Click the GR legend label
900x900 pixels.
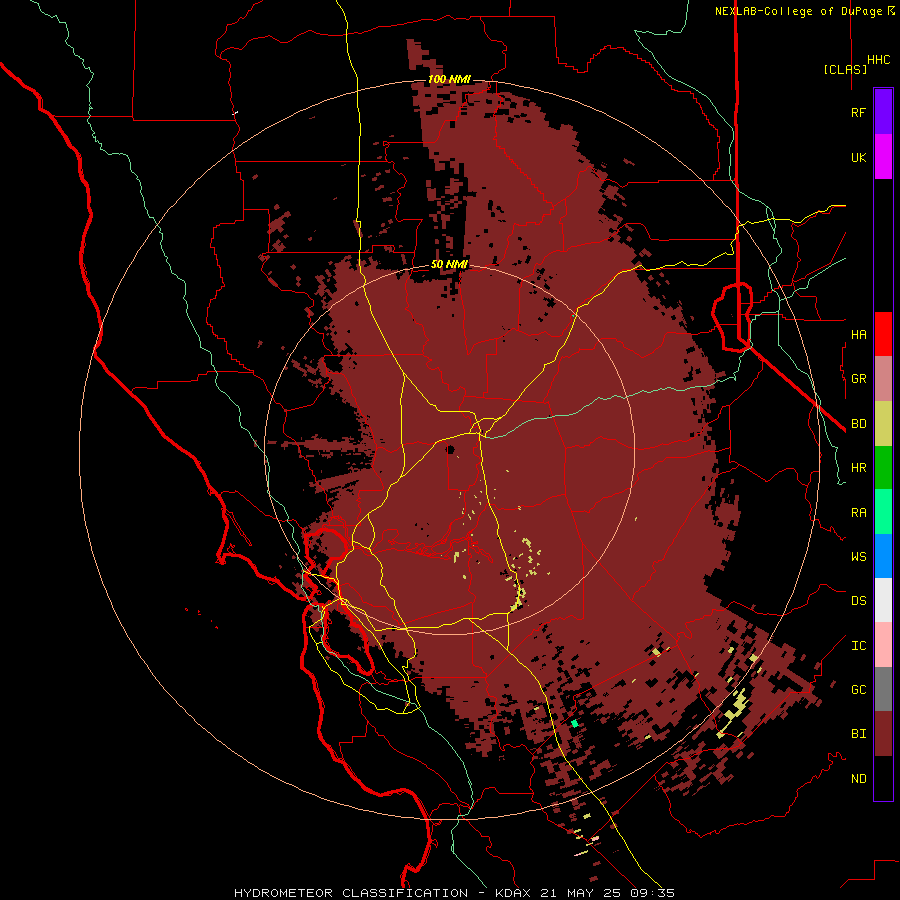point(858,379)
